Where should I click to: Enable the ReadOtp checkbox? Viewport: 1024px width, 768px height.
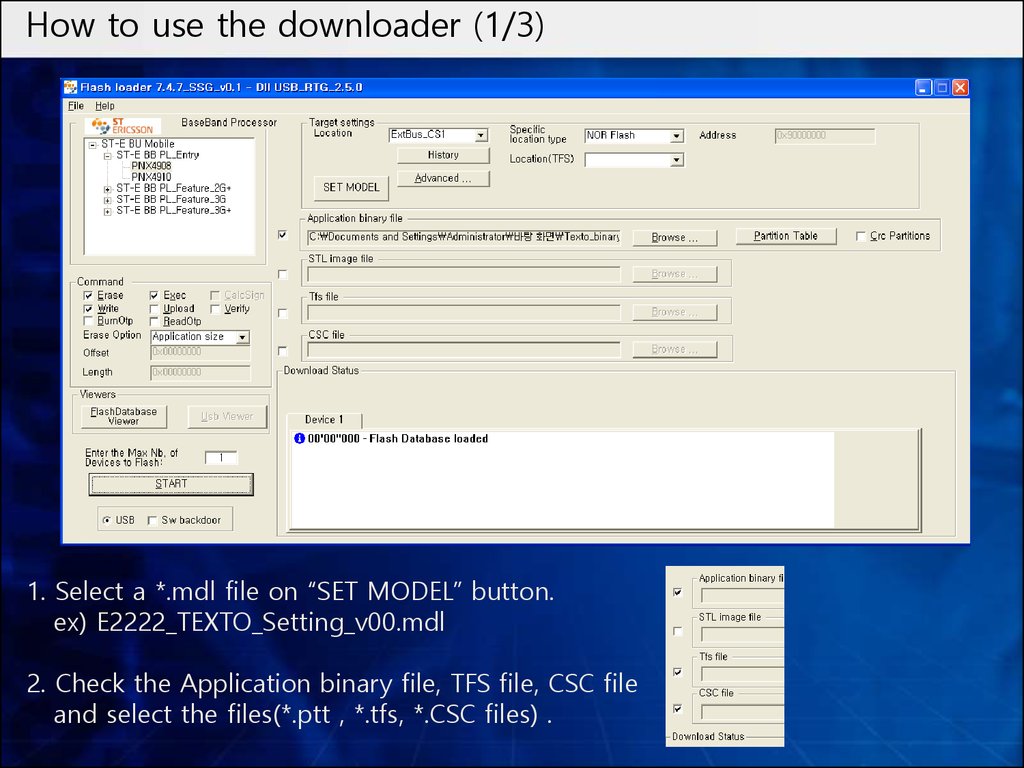pos(154,321)
